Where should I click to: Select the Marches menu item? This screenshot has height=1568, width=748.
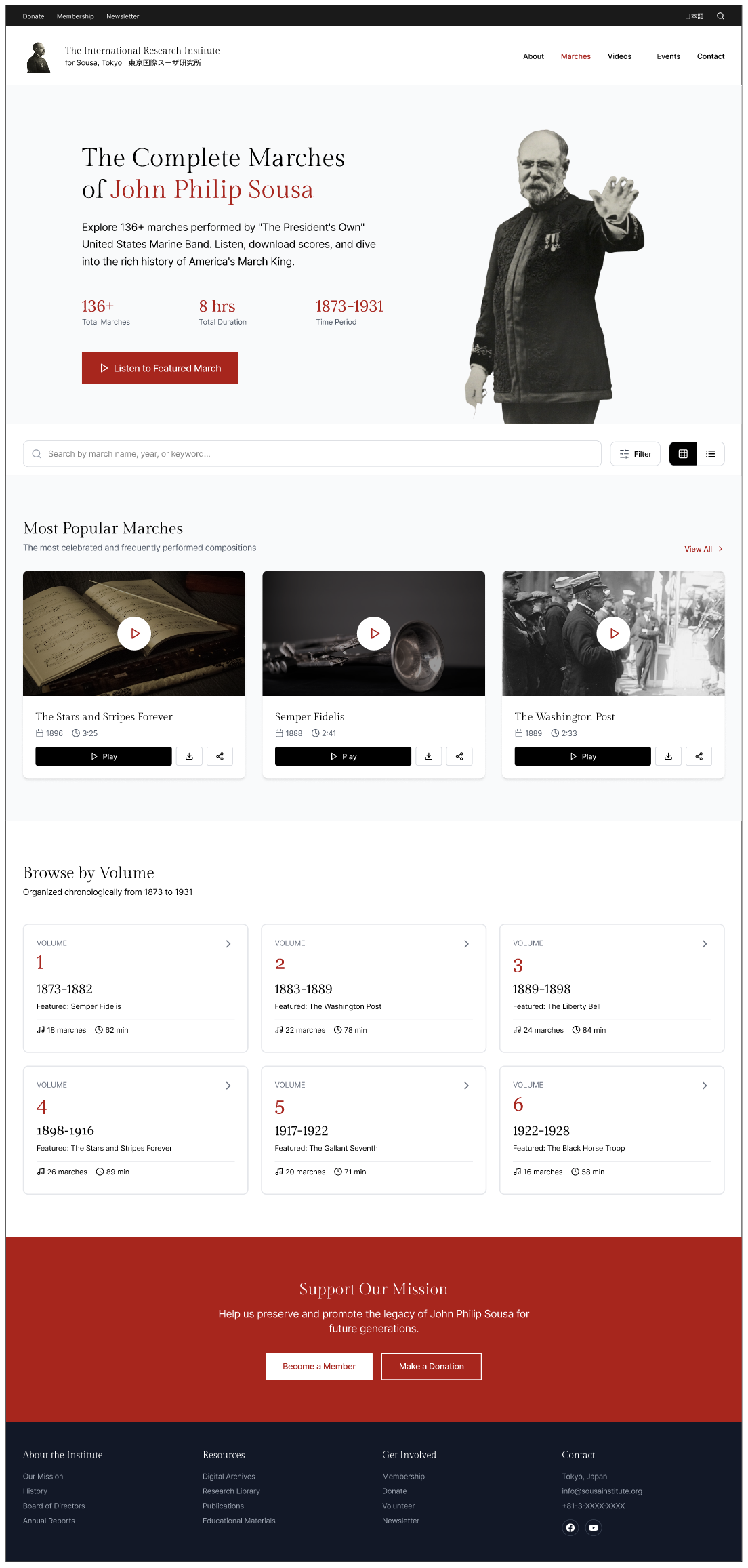pyautogui.click(x=576, y=56)
